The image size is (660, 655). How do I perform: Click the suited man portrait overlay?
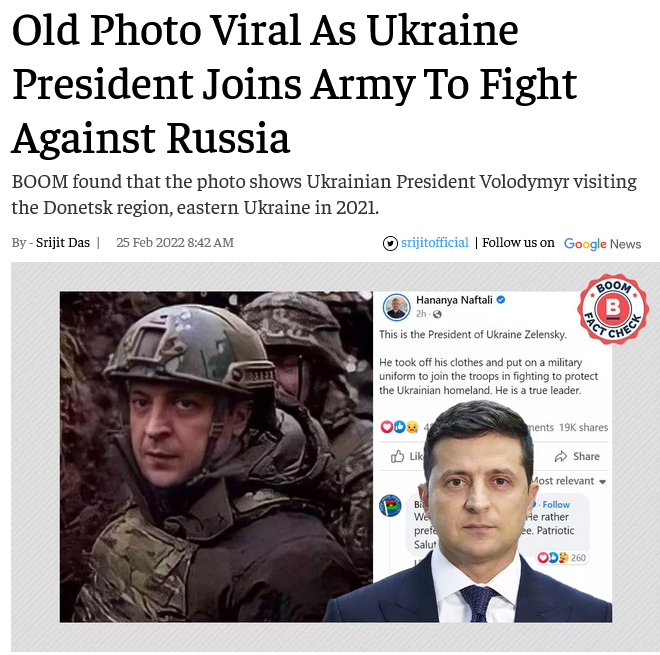pos(471,511)
